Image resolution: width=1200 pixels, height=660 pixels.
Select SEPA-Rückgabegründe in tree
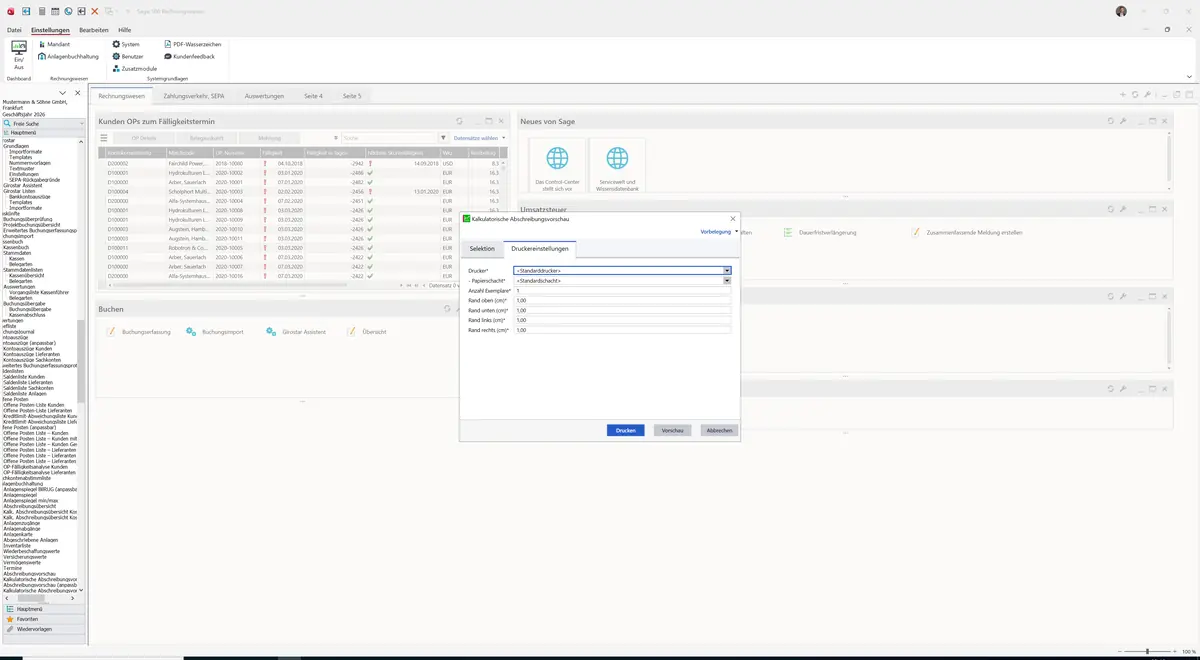pyautogui.click(x=34, y=179)
